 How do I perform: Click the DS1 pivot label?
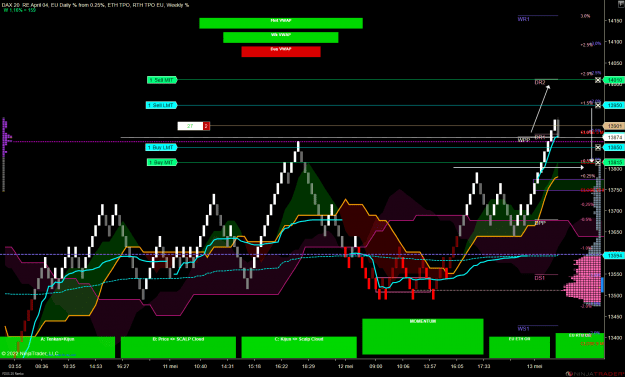tap(539, 278)
